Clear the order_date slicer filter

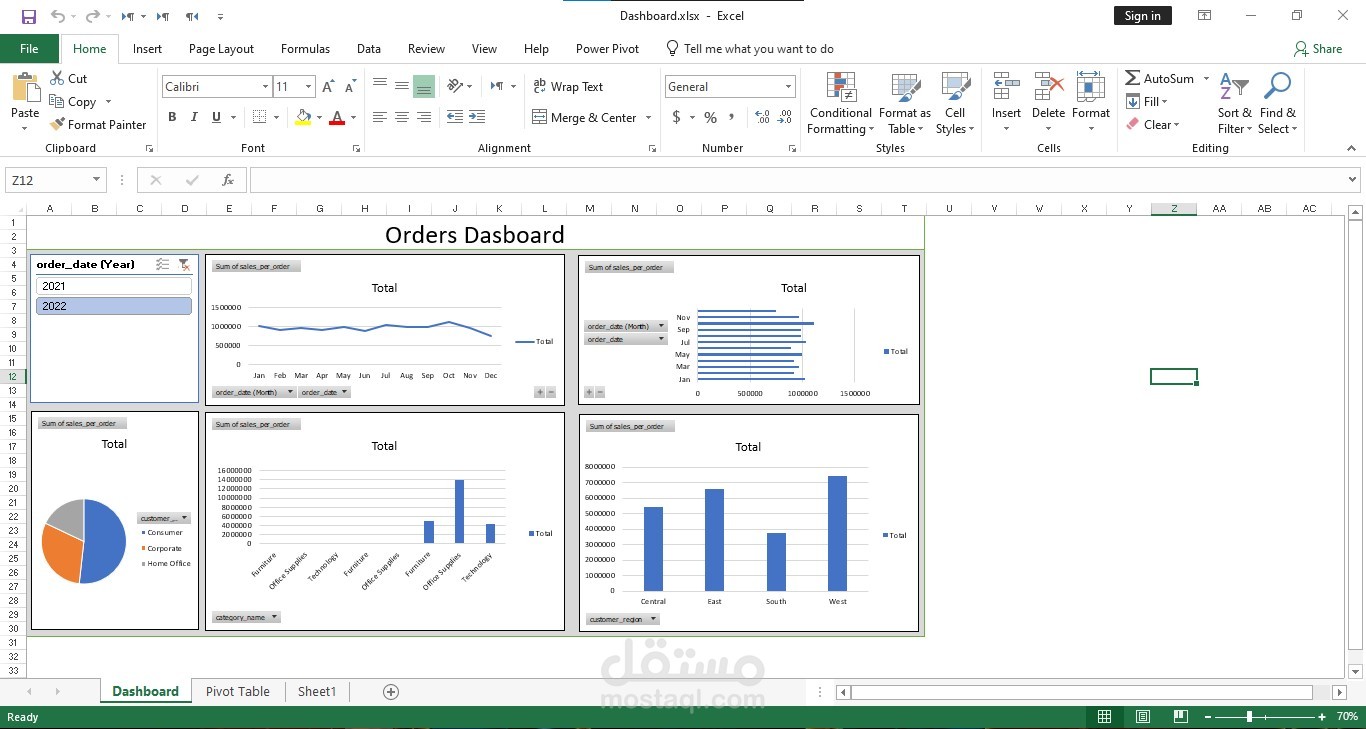[184, 265]
